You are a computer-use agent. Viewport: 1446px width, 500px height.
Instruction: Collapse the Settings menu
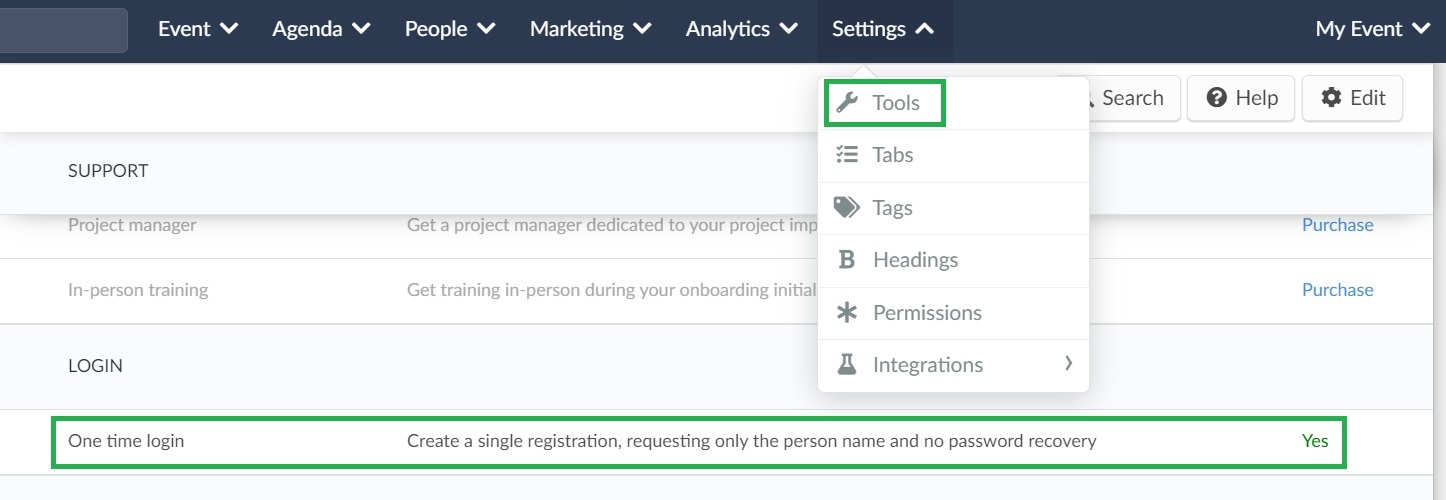pos(884,29)
